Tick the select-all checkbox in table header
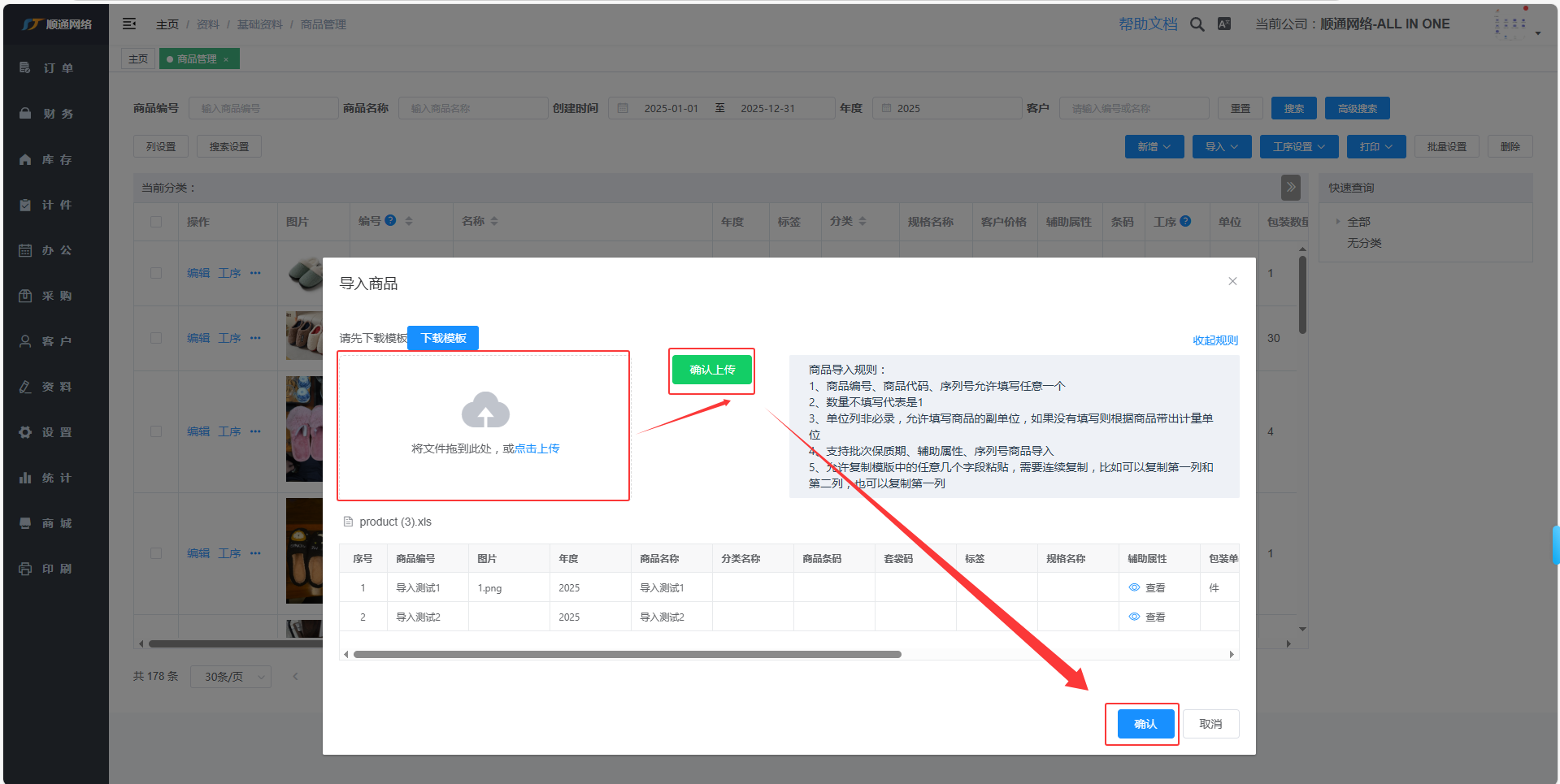The image size is (1560, 784). [156, 222]
